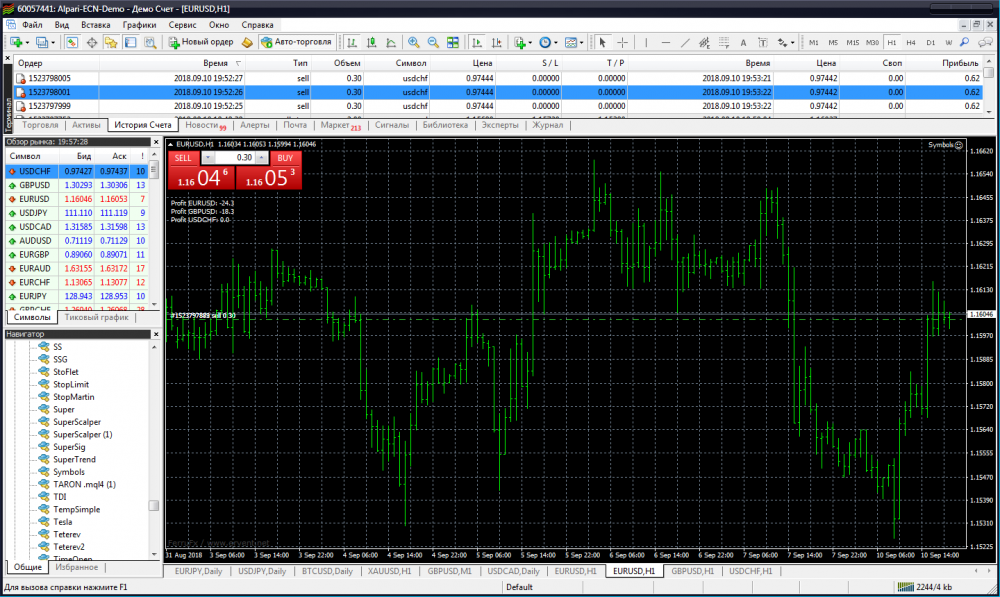Viewport: 1000px width, 597px height.
Task: Select the crosshair tool
Action: tap(622, 42)
